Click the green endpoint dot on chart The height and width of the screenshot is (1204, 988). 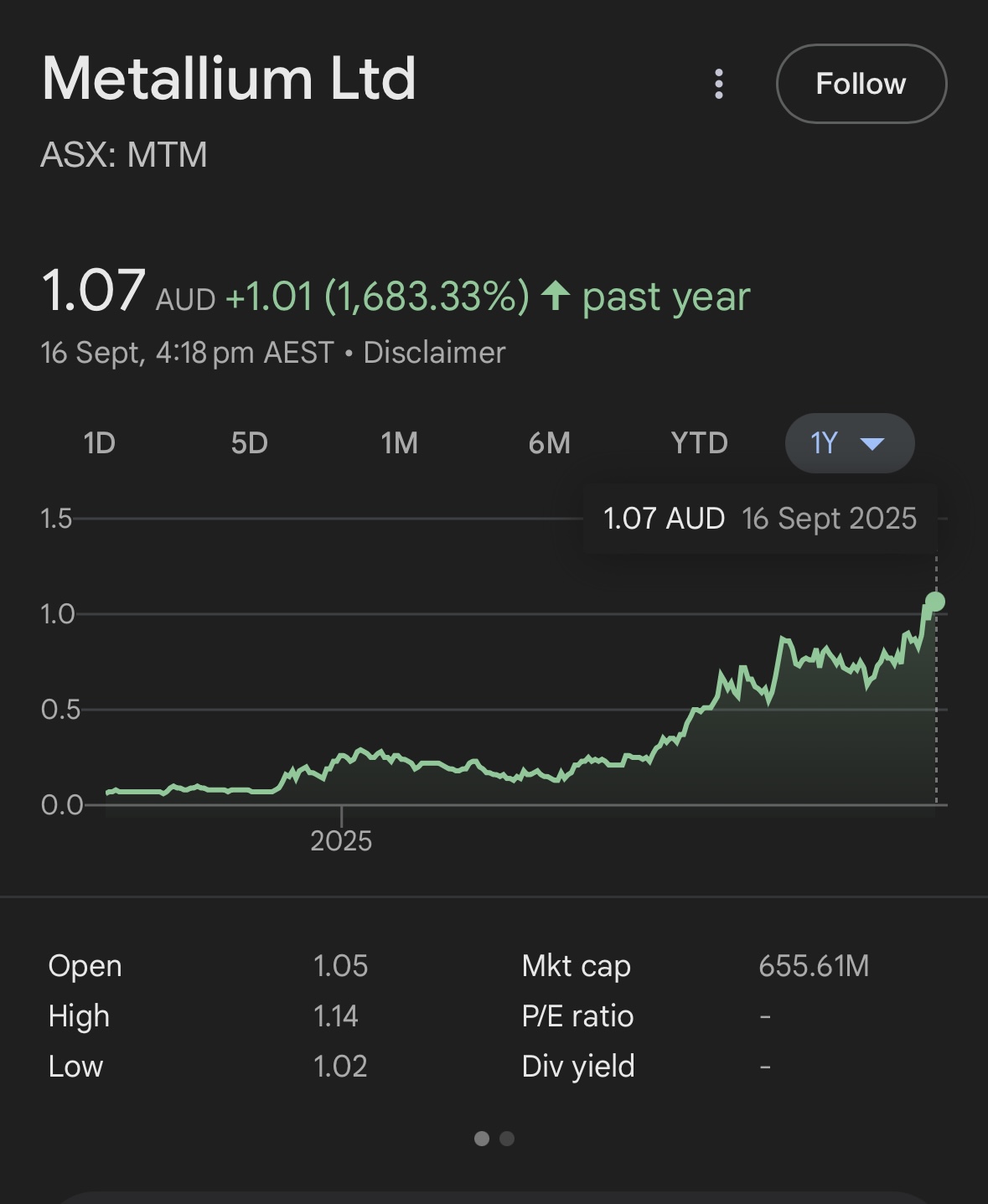pos(935,602)
